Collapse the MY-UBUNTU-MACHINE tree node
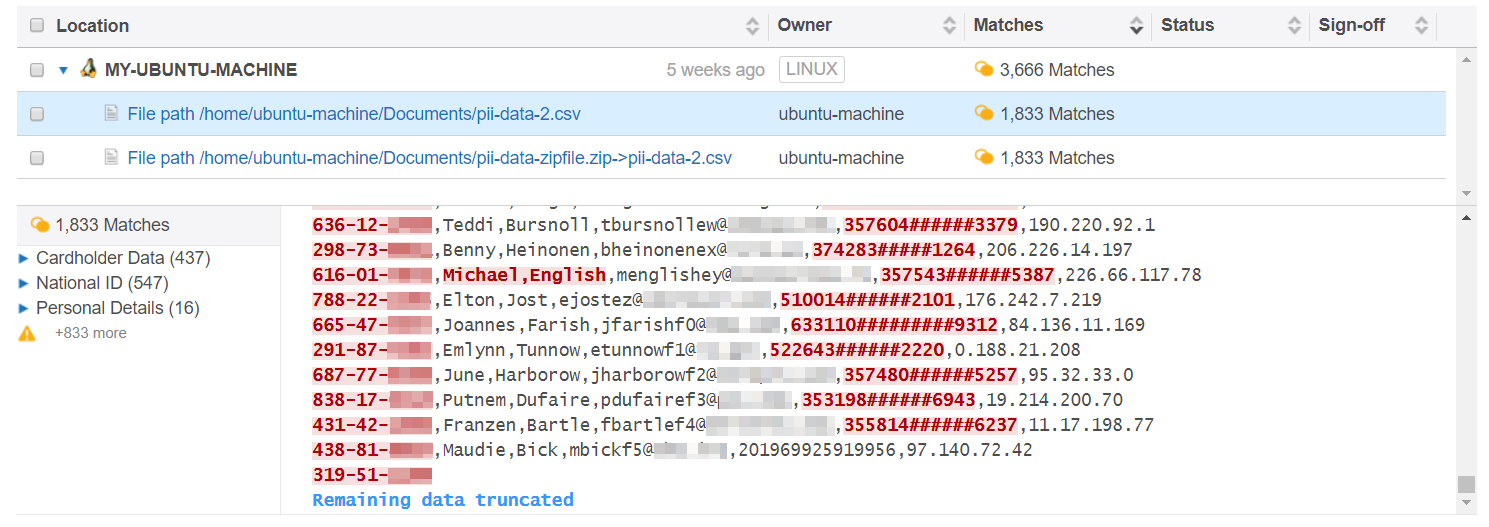The height and width of the screenshot is (527, 1489). pyautogui.click(x=63, y=70)
